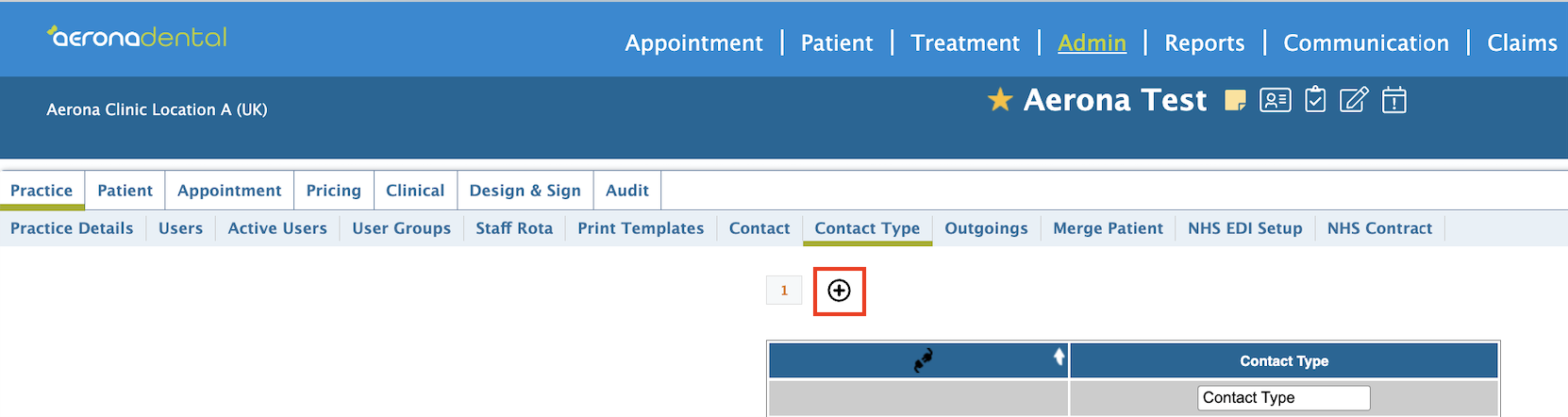
Task: Open the patient ID card icon
Action: (1276, 100)
